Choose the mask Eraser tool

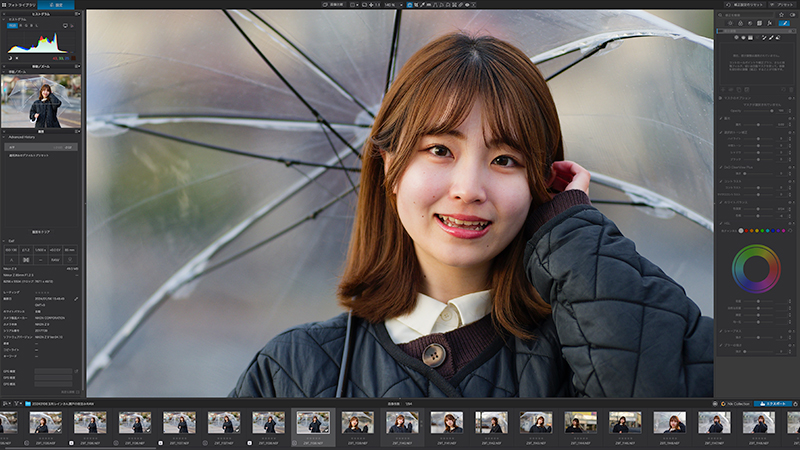coord(778,37)
